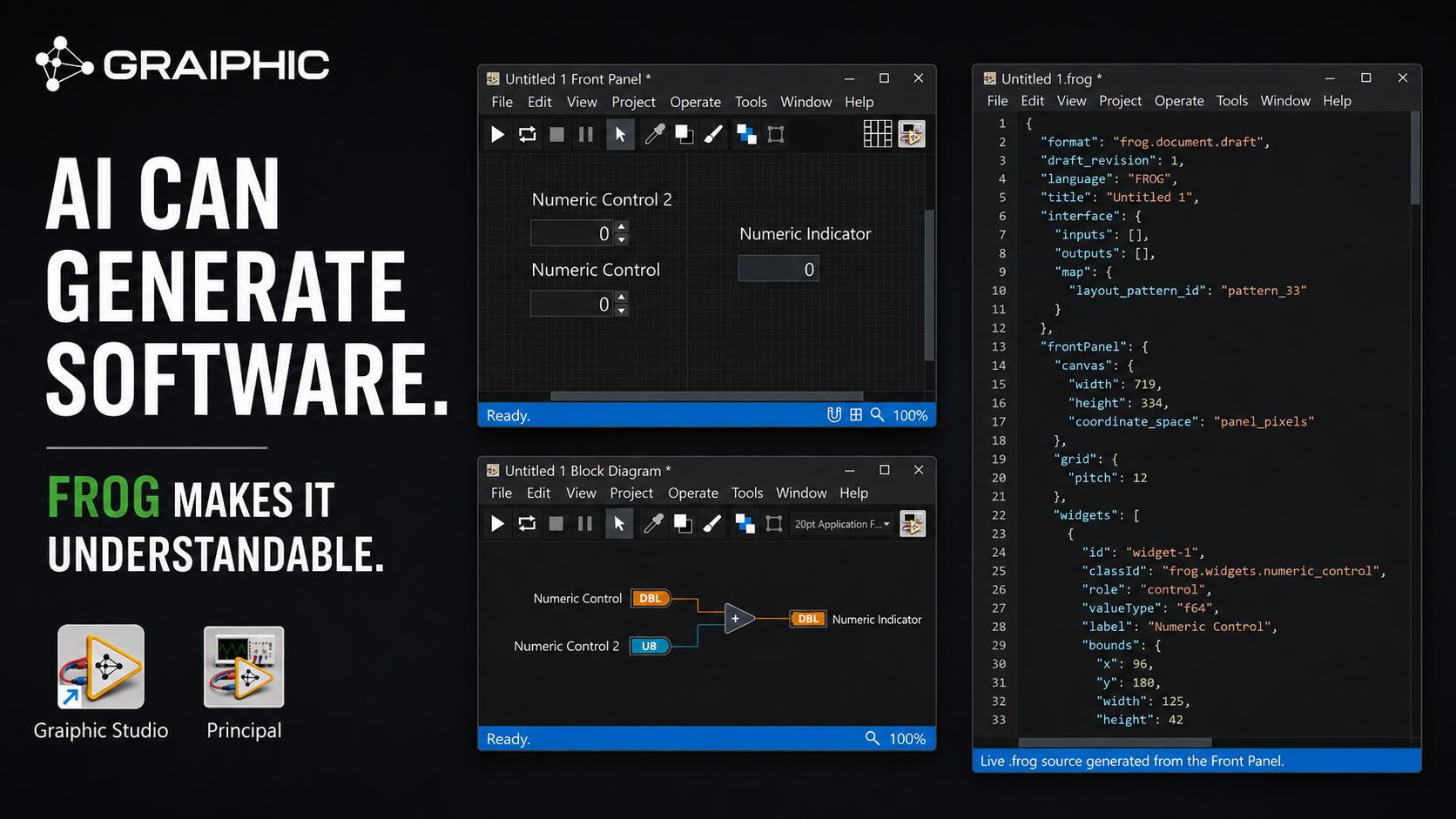Click "frog.widgets.numeric_control" text in source
Viewport: 1456px width, 819px height.
(1270, 571)
